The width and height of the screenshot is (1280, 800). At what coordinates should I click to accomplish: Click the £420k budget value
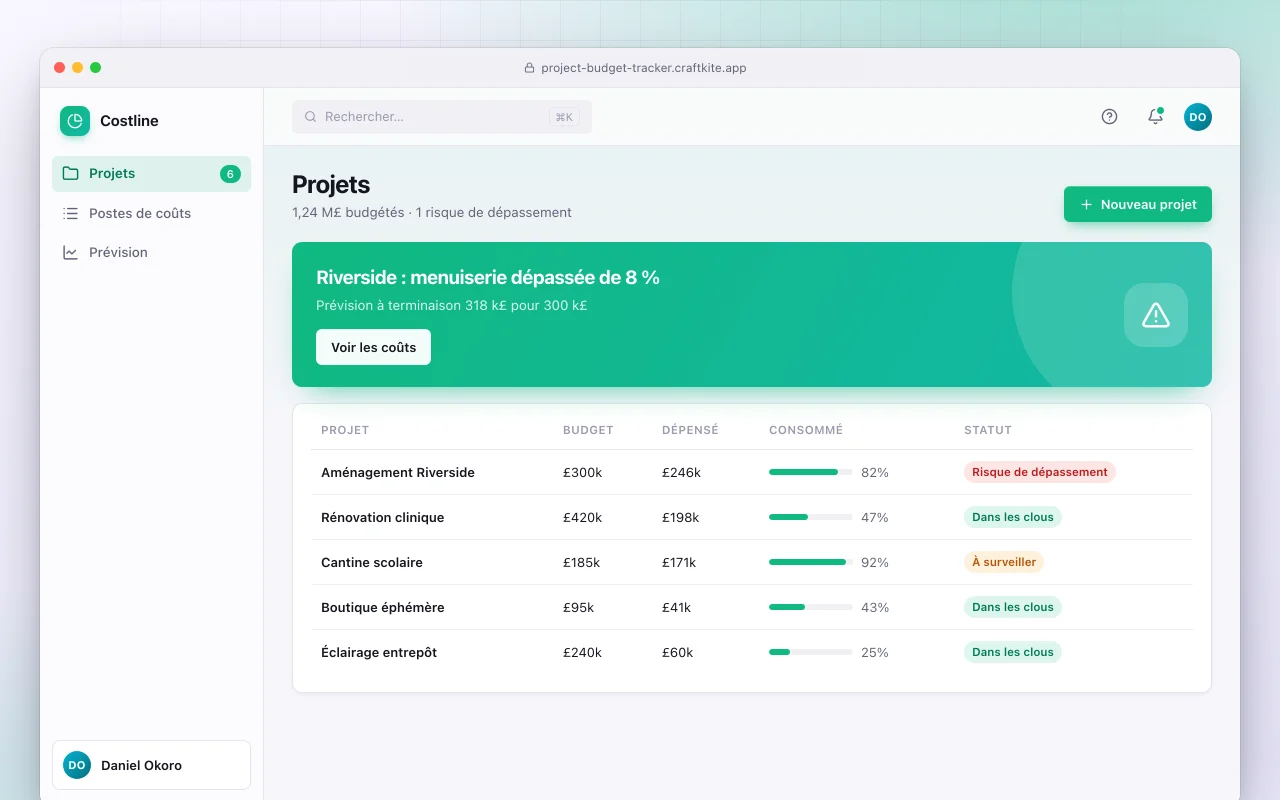[583, 517]
